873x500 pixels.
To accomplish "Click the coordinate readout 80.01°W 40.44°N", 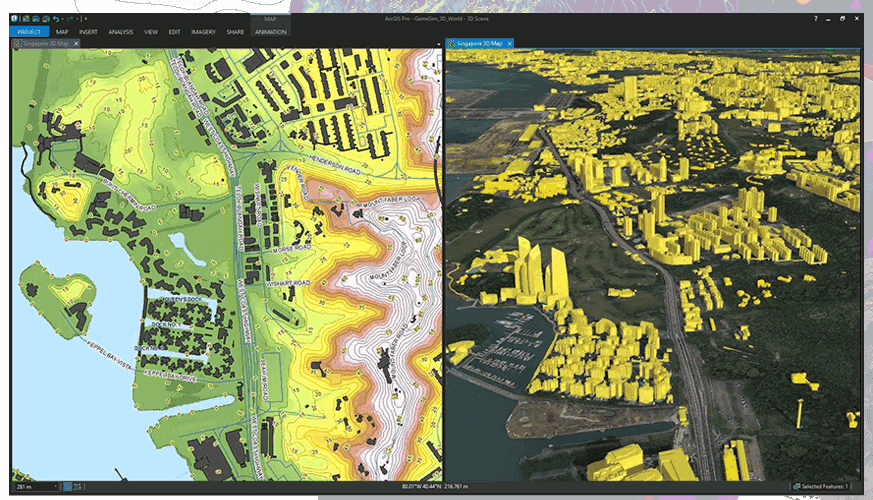I will point(421,487).
